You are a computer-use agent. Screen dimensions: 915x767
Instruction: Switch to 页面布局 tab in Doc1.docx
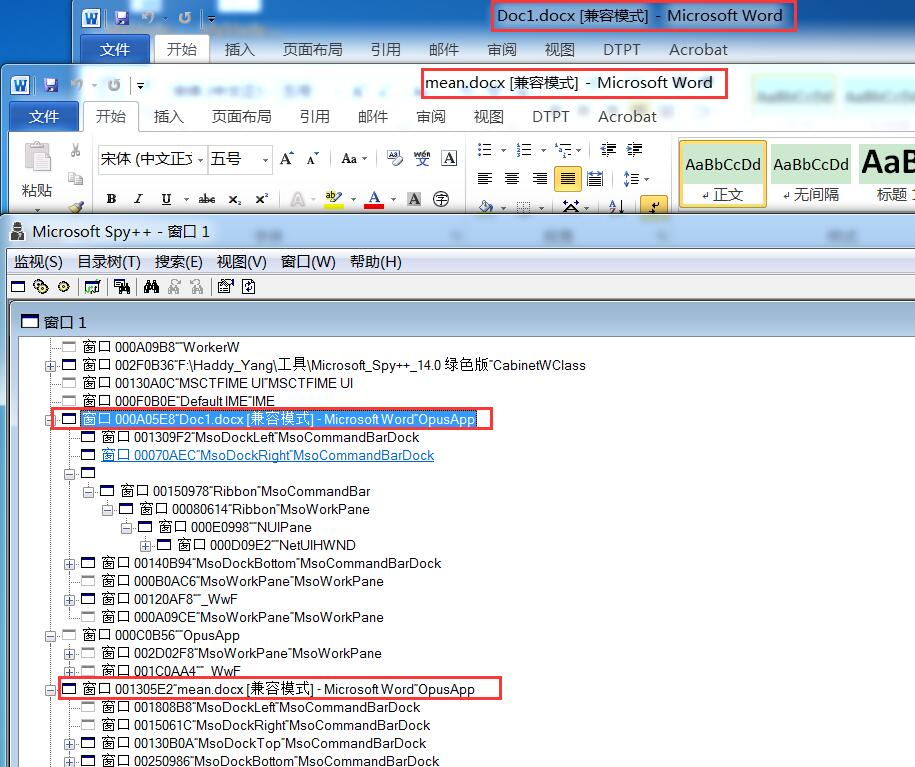tap(312, 50)
